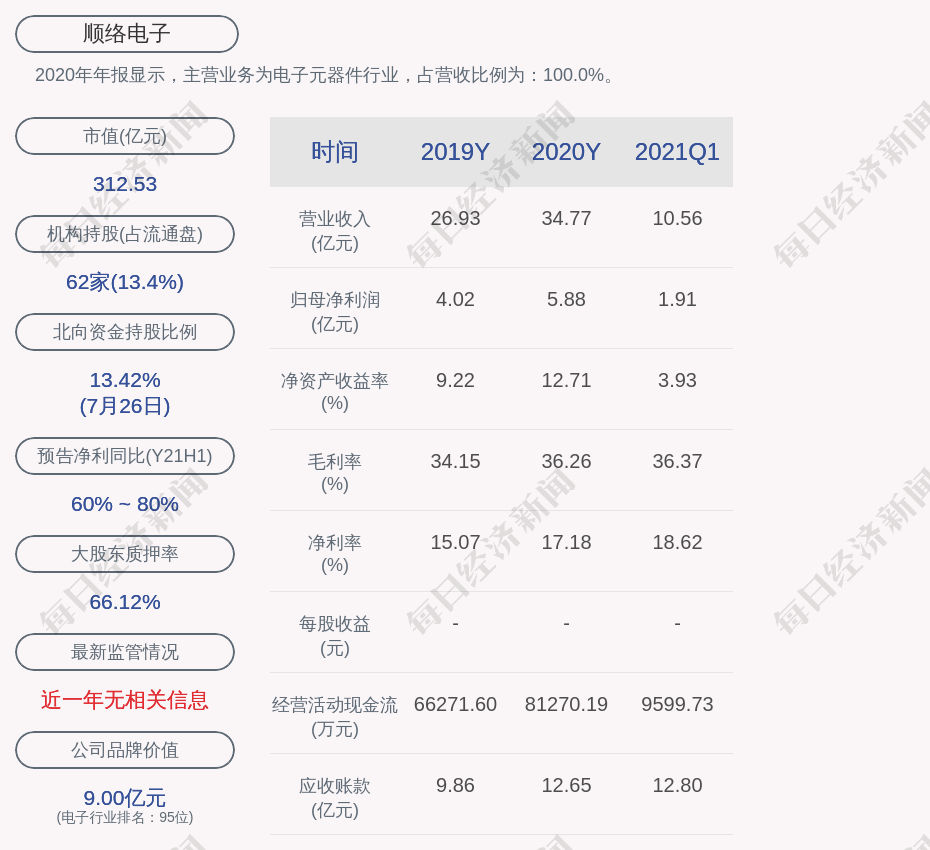This screenshot has width=930, height=850.
Task: Select gross margin value 36.26
Action: 566,461
